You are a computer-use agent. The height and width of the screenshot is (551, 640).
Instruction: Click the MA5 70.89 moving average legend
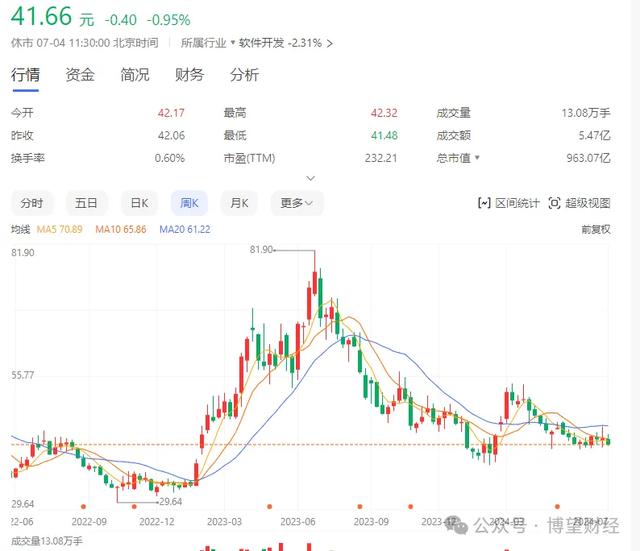(x=60, y=229)
